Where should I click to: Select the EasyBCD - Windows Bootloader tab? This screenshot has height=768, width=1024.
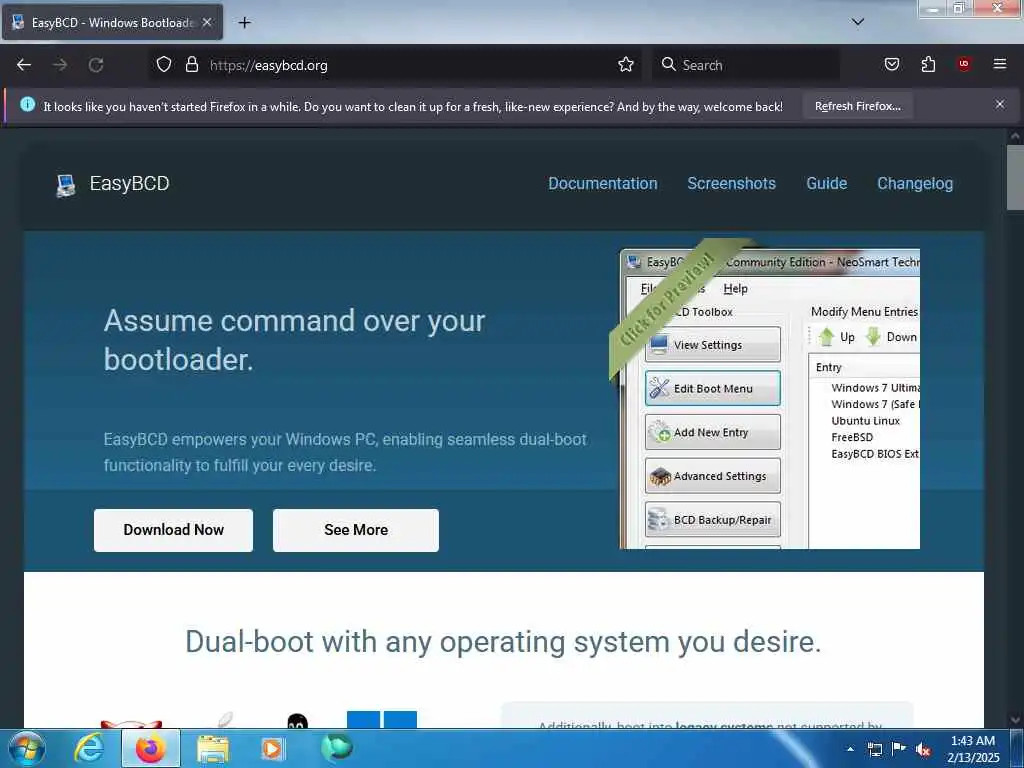click(112, 23)
